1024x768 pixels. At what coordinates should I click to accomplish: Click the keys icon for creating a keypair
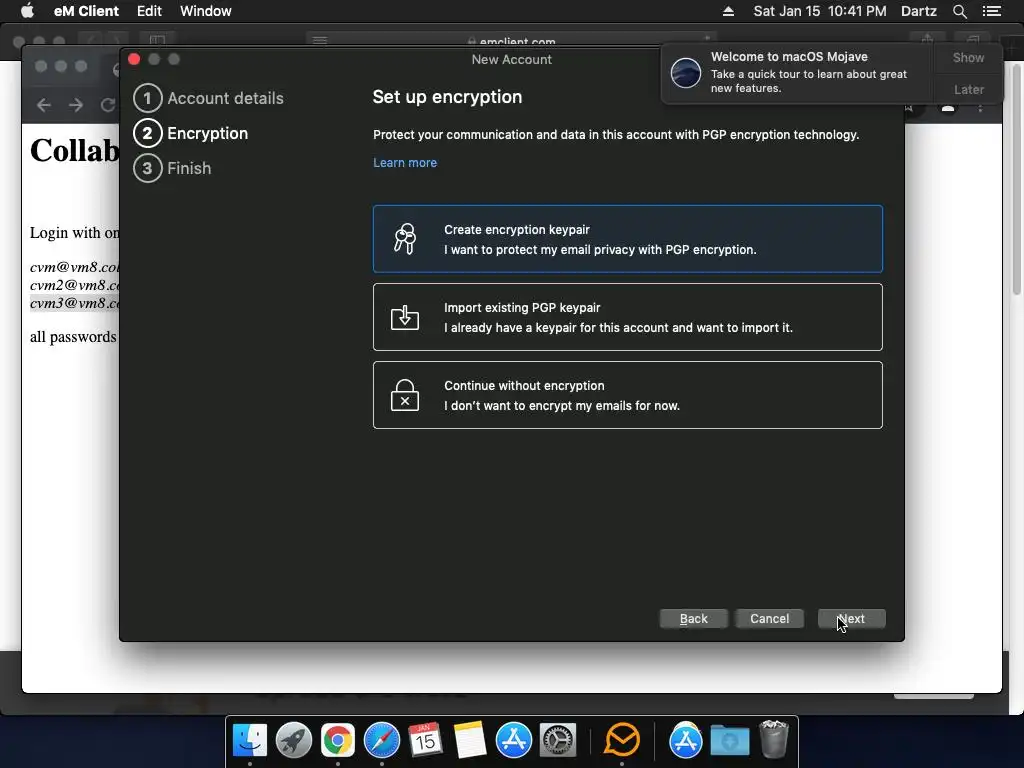tap(405, 239)
